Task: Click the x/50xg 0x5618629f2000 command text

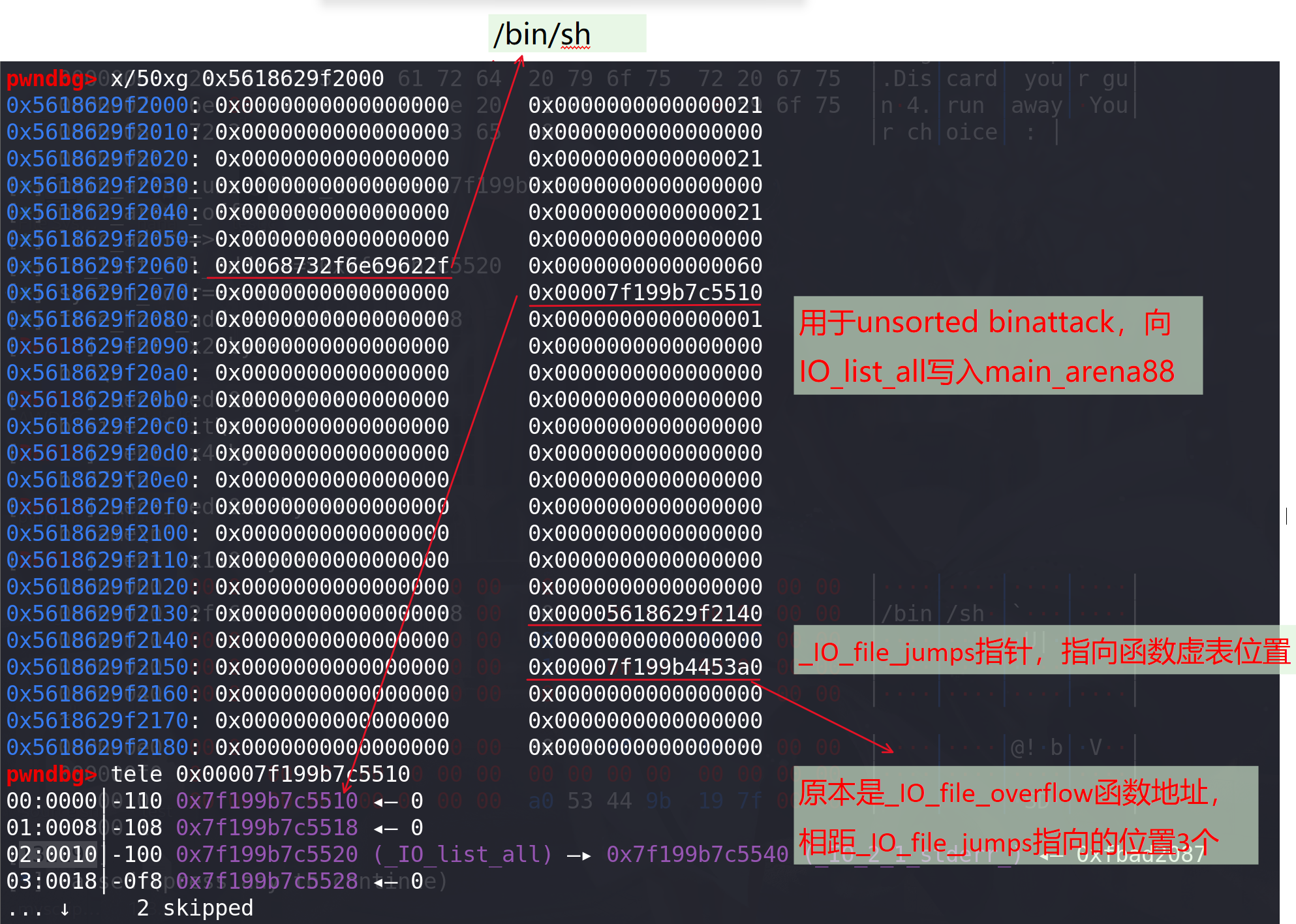Action: (247, 78)
